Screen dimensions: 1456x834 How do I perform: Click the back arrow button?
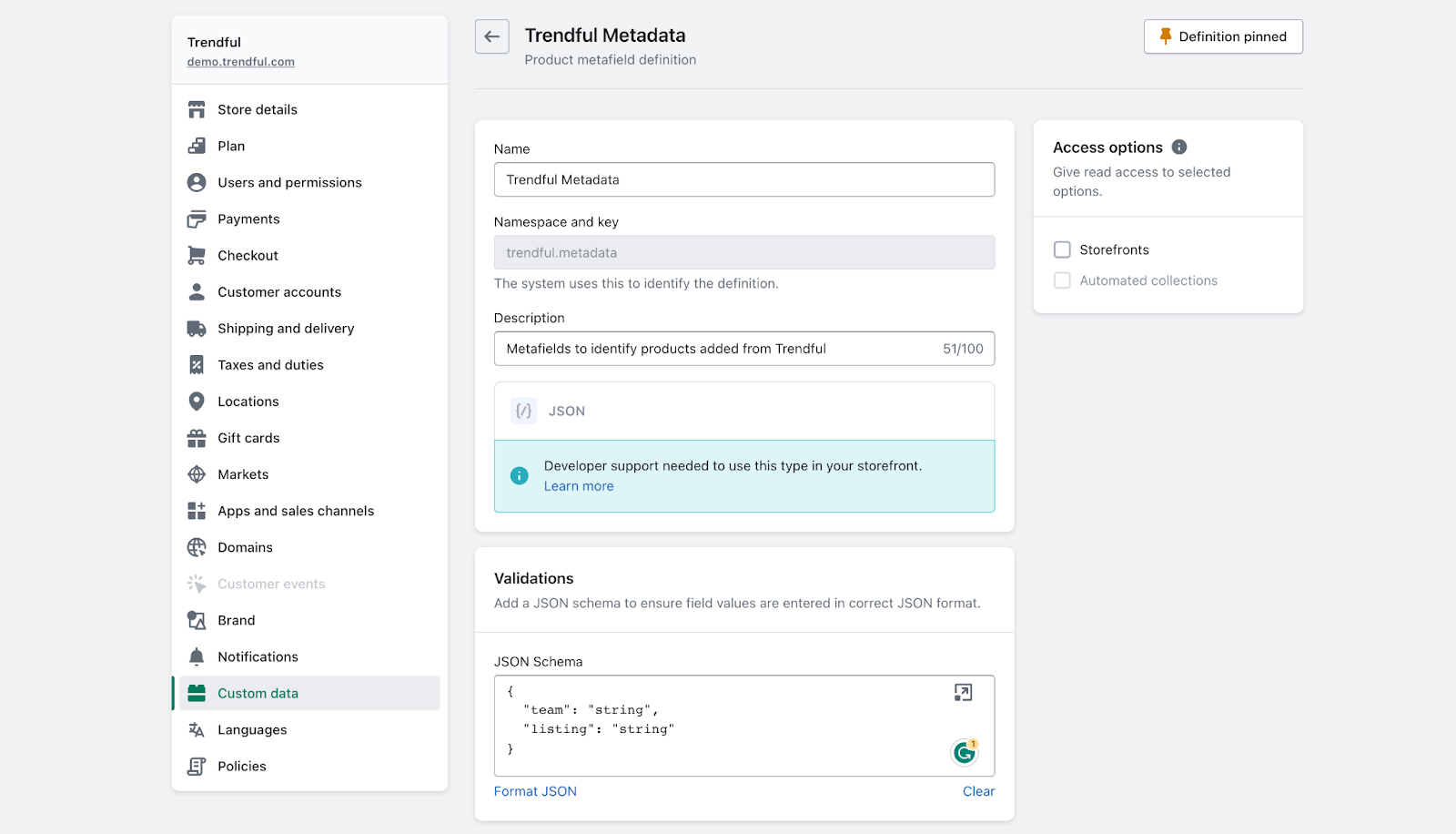tap(491, 37)
